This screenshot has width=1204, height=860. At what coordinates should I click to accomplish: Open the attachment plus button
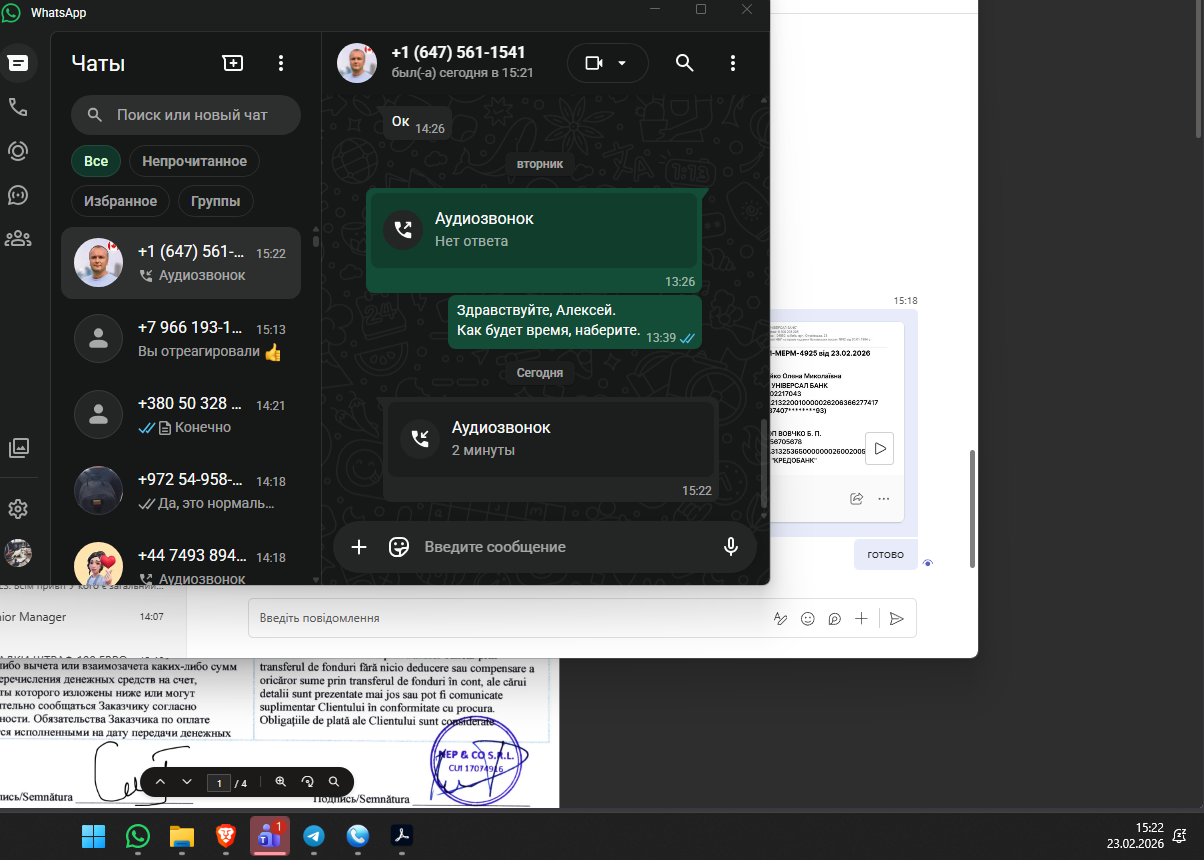(x=359, y=547)
